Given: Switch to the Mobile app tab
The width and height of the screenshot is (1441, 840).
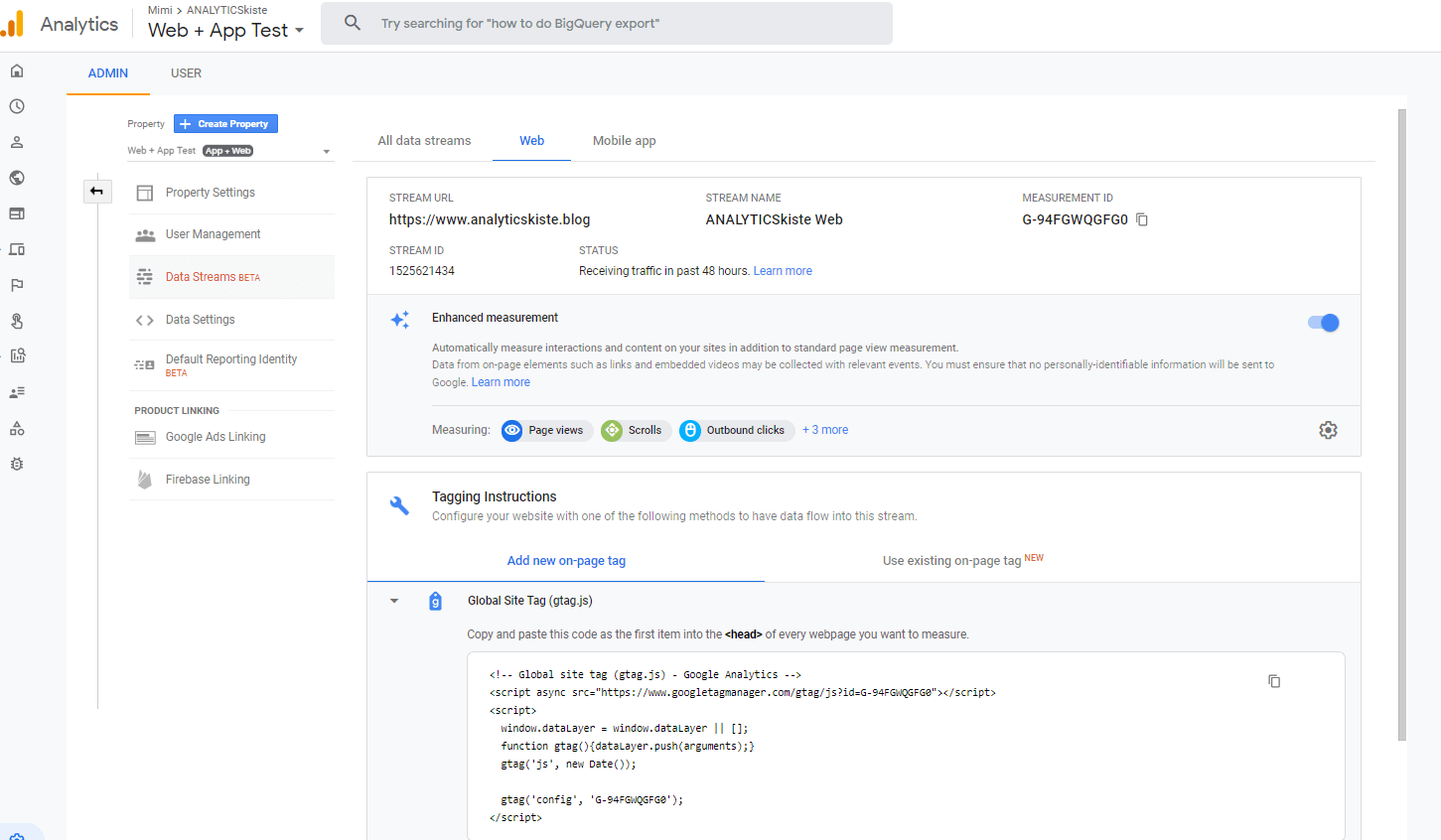Looking at the screenshot, I should [624, 141].
